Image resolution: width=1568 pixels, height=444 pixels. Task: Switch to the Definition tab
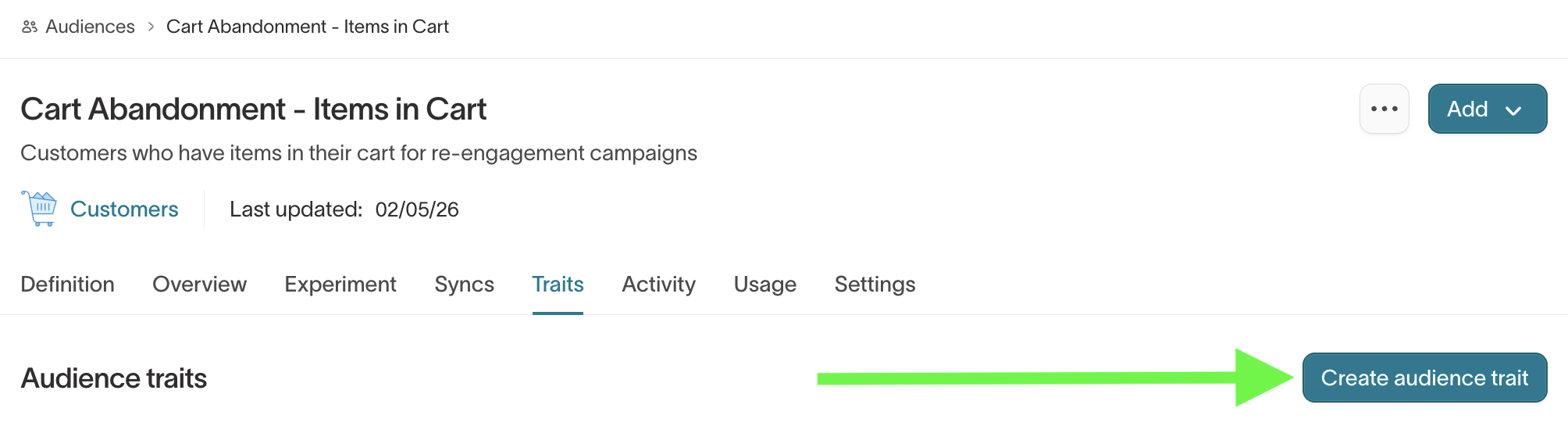click(x=68, y=285)
